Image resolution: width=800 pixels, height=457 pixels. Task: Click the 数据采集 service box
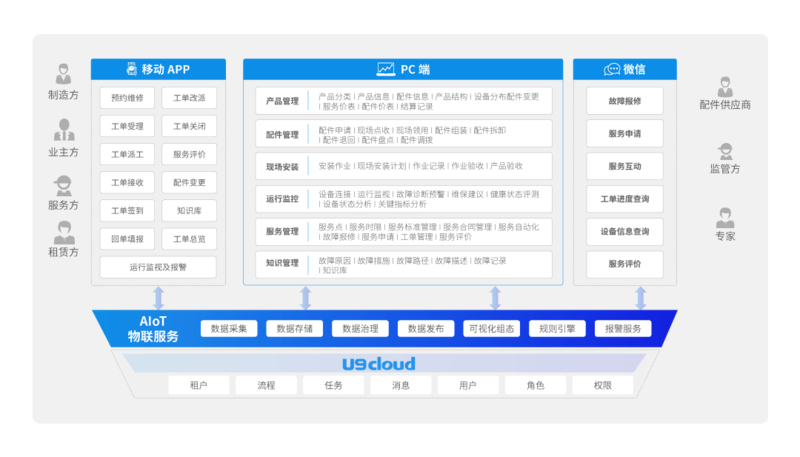(229, 328)
